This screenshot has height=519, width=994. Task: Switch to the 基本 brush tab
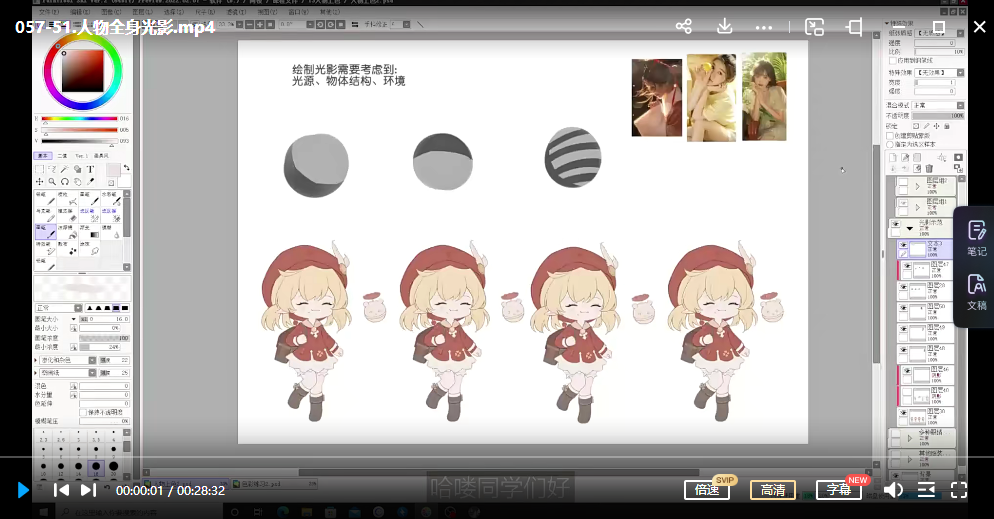42,155
